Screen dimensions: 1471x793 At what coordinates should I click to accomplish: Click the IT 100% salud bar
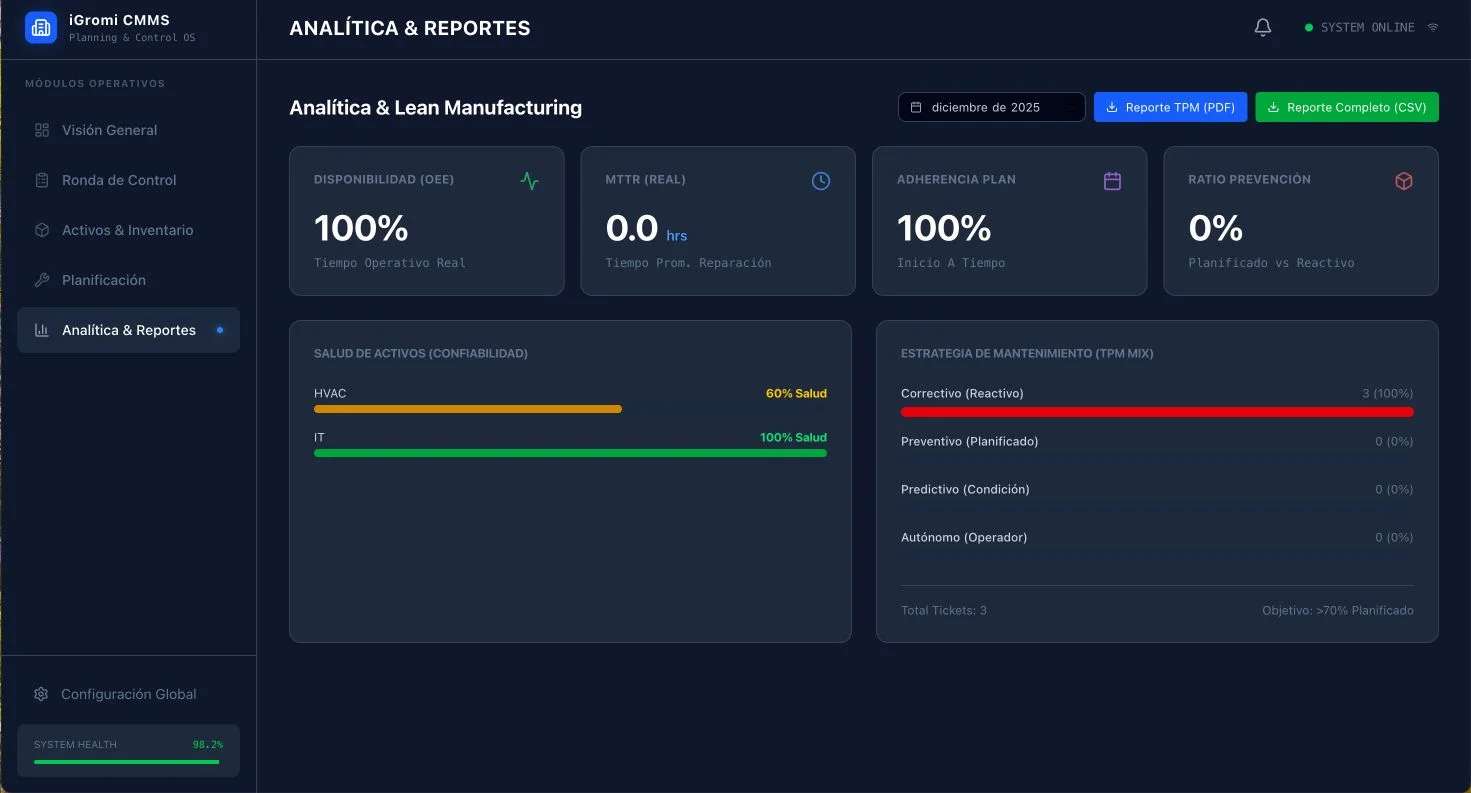pos(570,453)
